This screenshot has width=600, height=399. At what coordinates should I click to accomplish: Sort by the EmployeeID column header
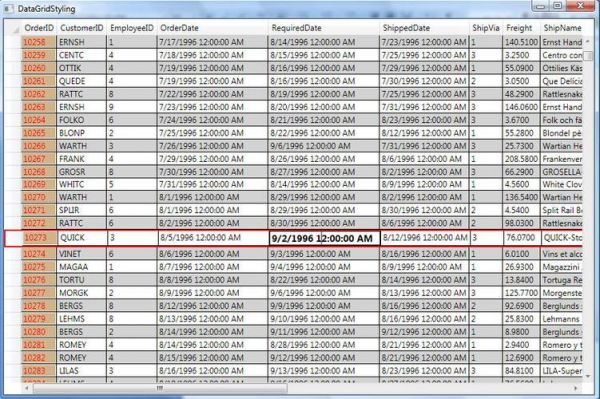coord(132,28)
